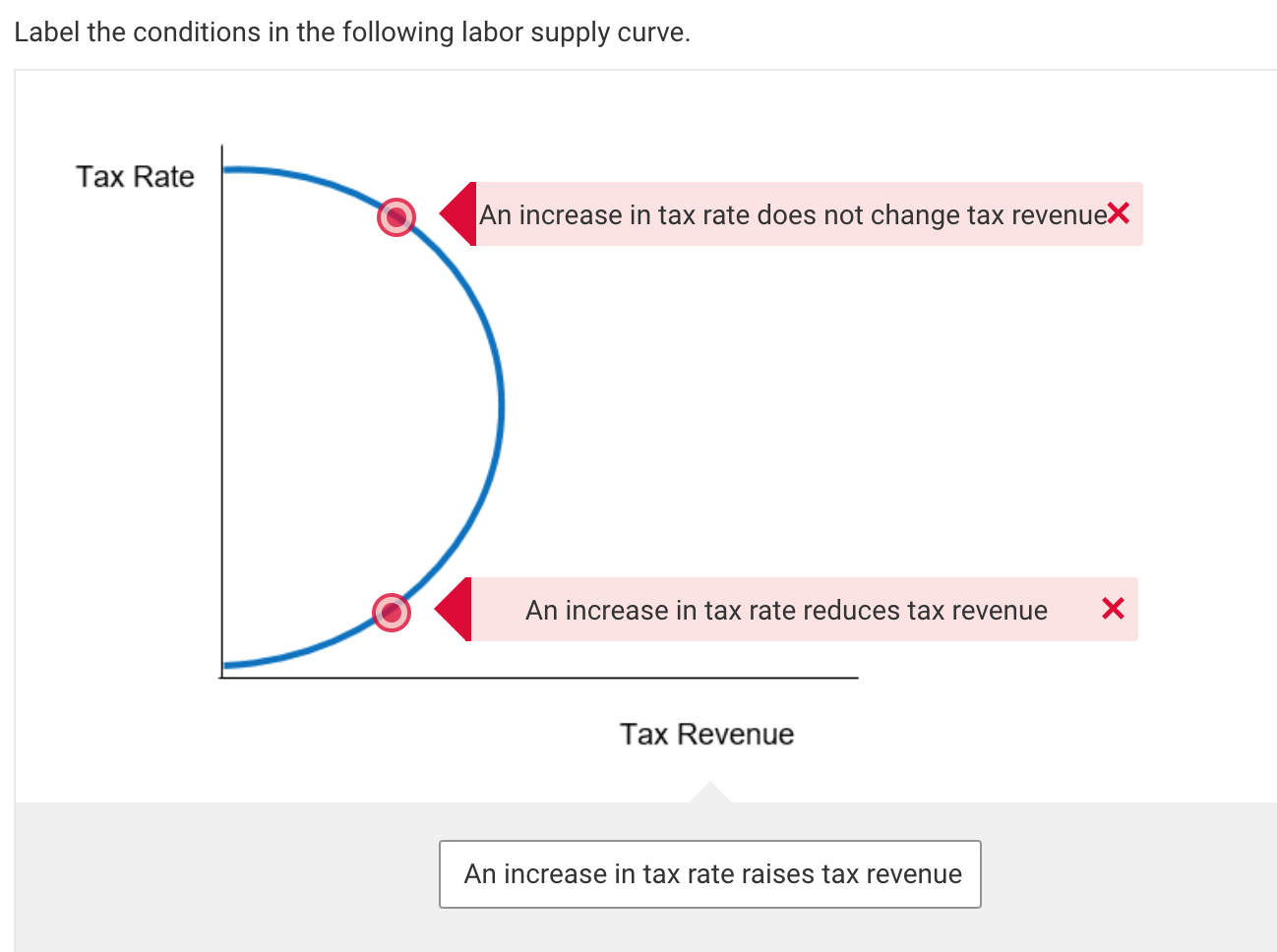Image resolution: width=1277 pixels, height=952 pixels.
Task: Click the 'Tax Revenue' axis label
Action: click(x=706, y=734)
